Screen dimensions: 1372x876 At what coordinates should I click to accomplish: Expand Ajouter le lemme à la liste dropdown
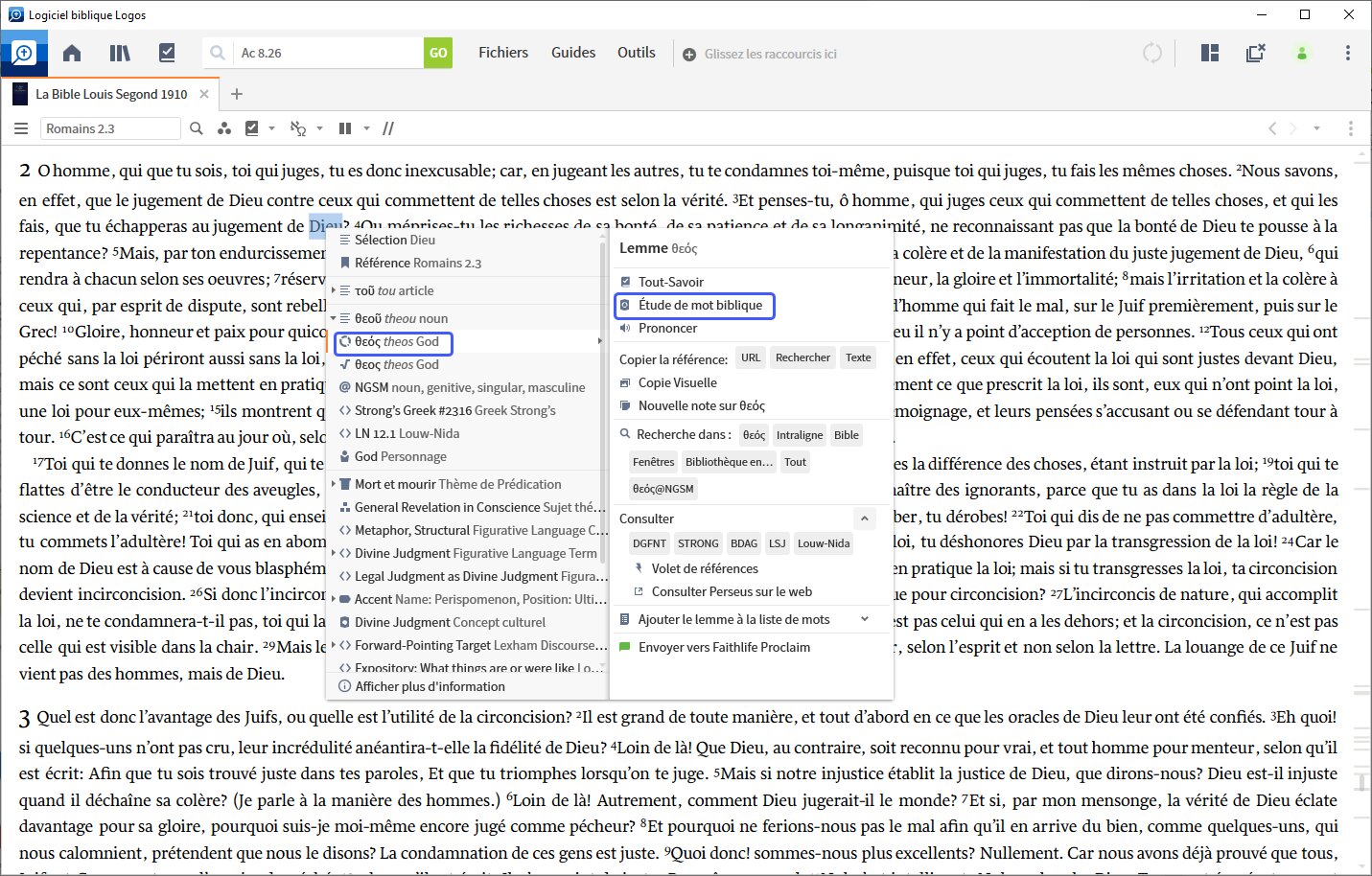point(865,619)
